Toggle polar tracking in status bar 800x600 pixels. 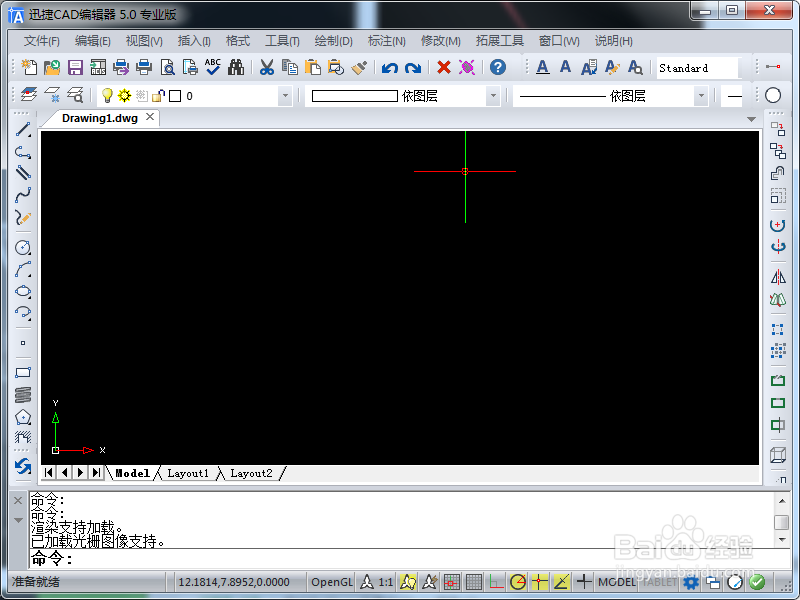(518, 582)
